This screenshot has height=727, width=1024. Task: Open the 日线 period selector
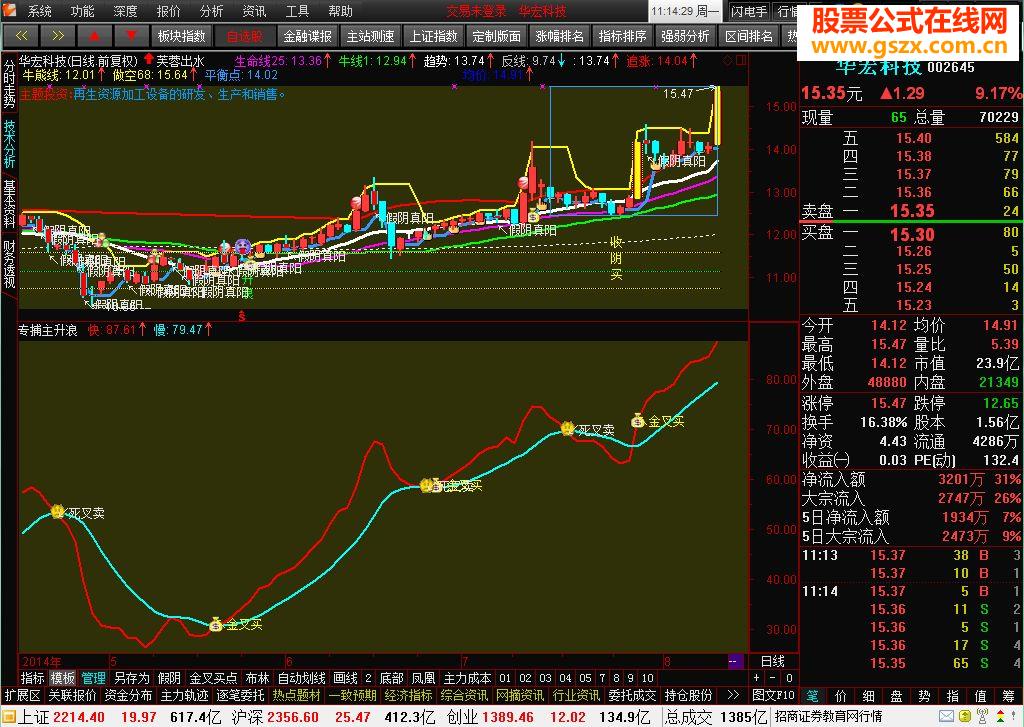[x=773, y=661]
